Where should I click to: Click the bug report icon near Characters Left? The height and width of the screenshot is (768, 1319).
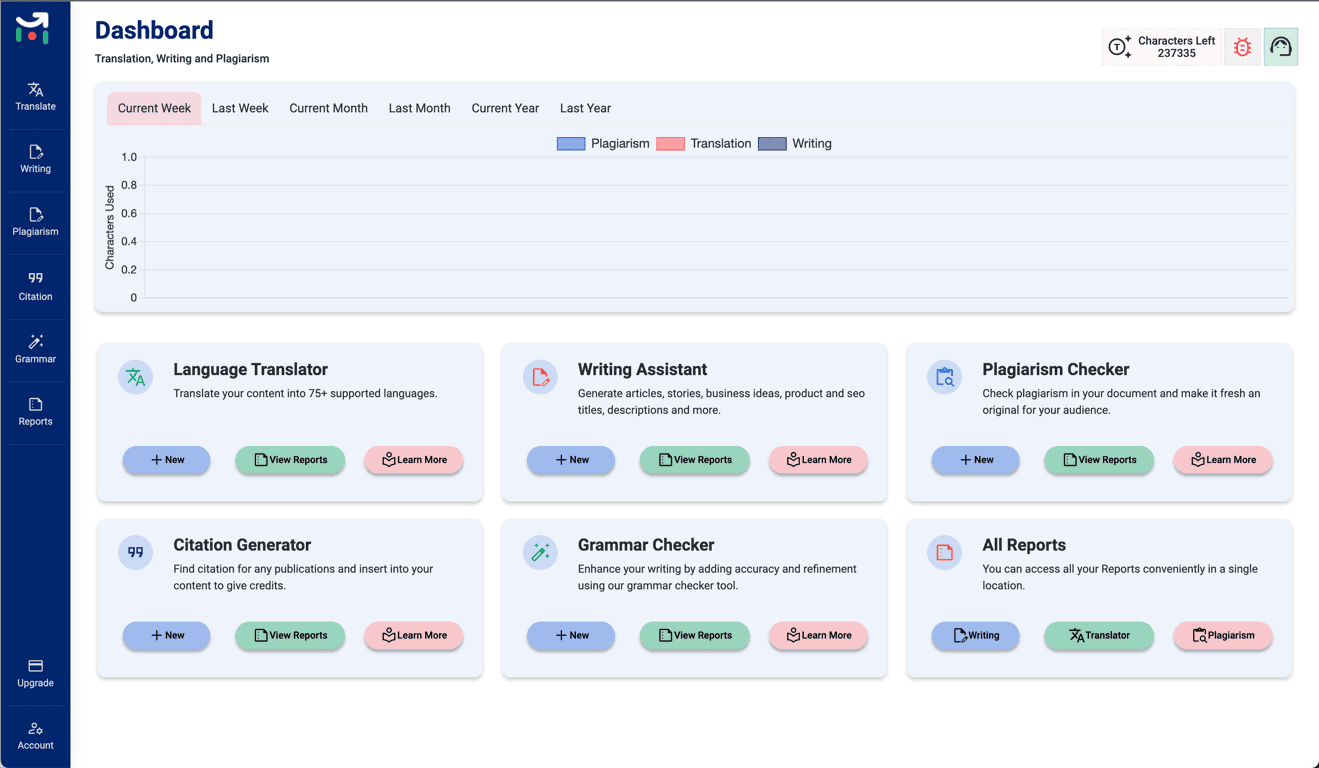(1242, 46)
